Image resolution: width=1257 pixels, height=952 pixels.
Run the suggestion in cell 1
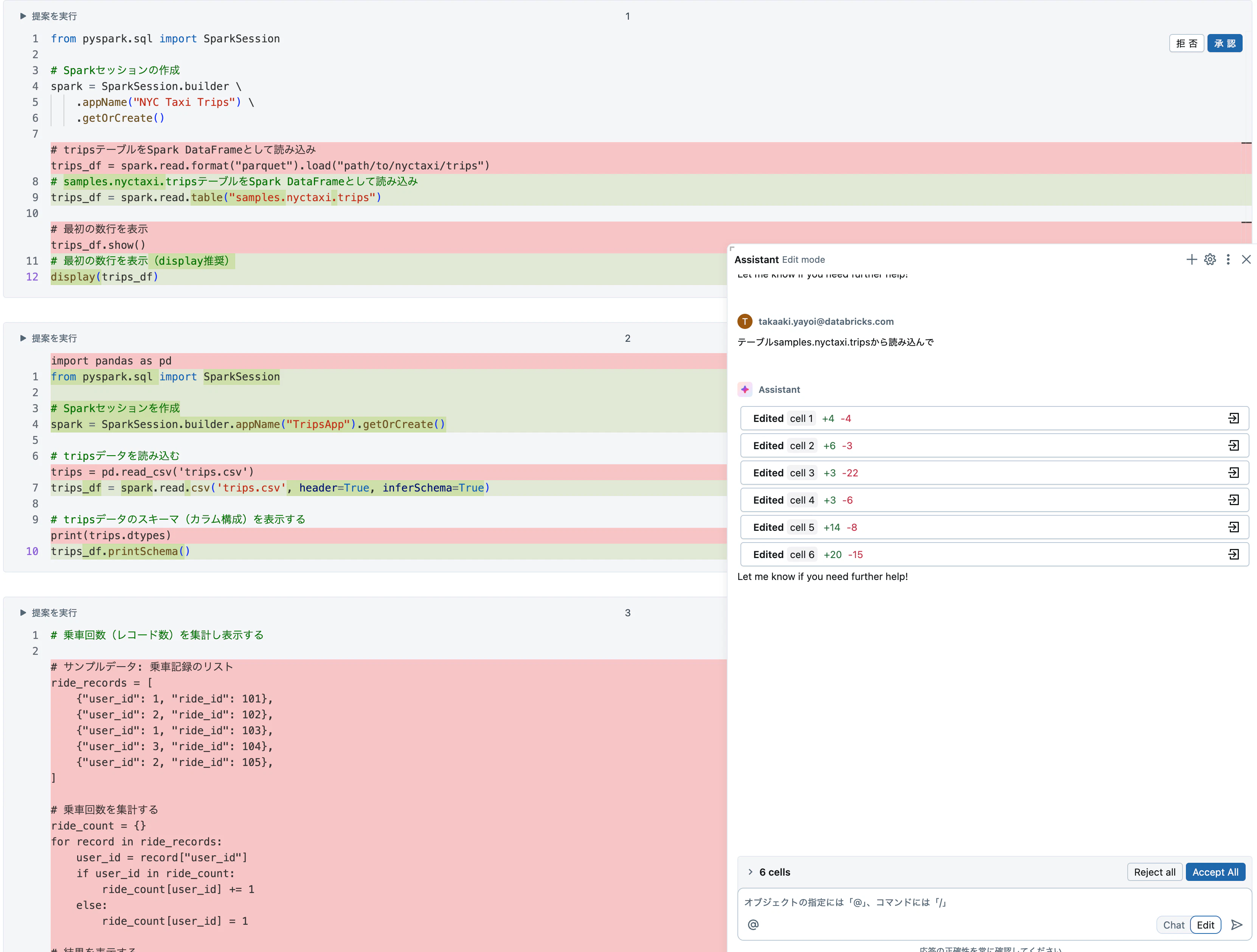48,17
